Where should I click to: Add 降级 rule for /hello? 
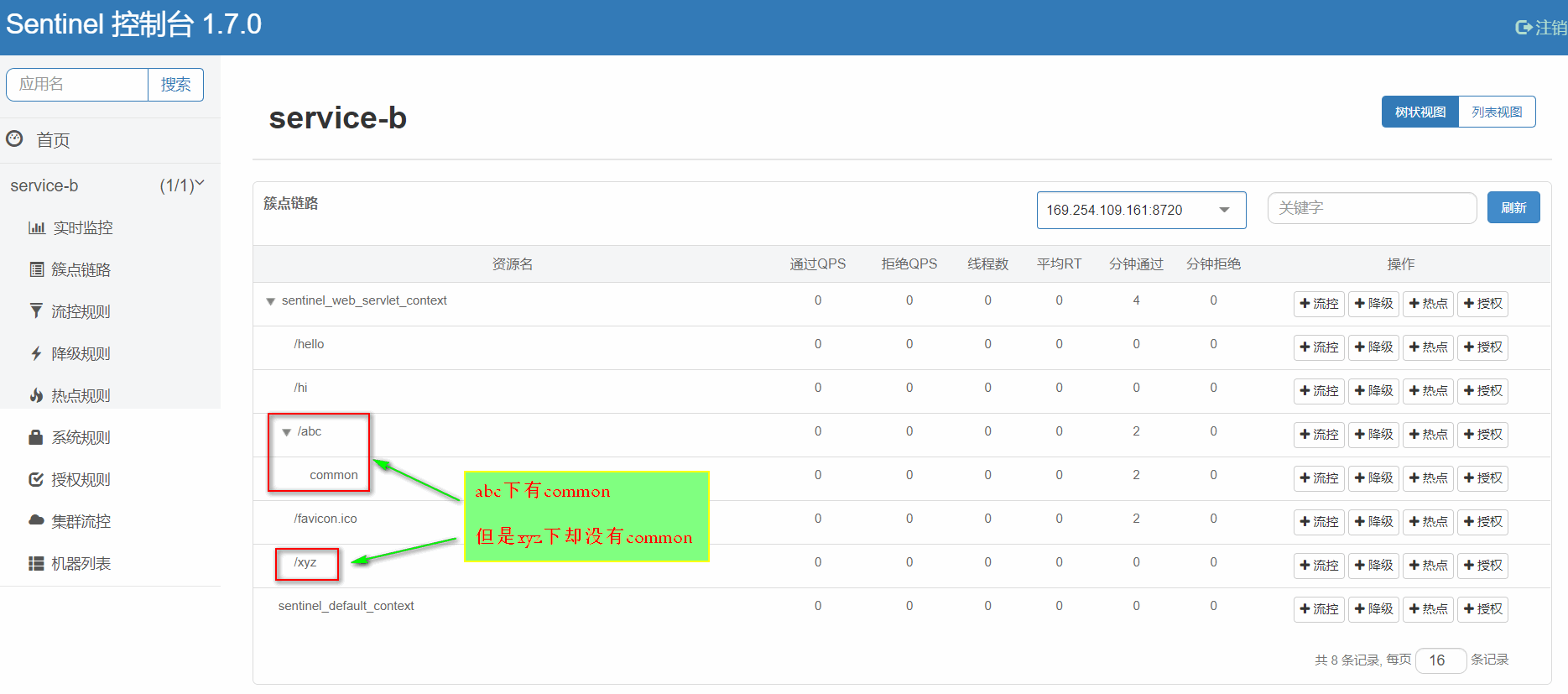(1373, 347)
